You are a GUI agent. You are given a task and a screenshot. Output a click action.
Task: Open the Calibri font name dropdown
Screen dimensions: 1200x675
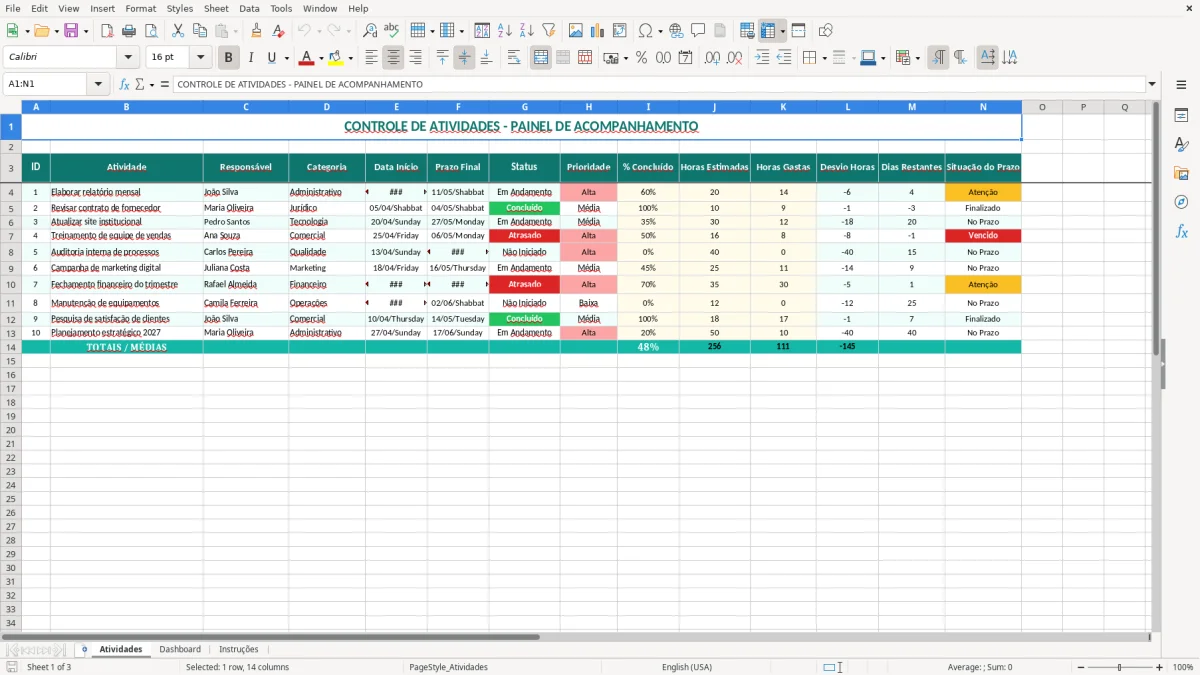coord(127,58)
